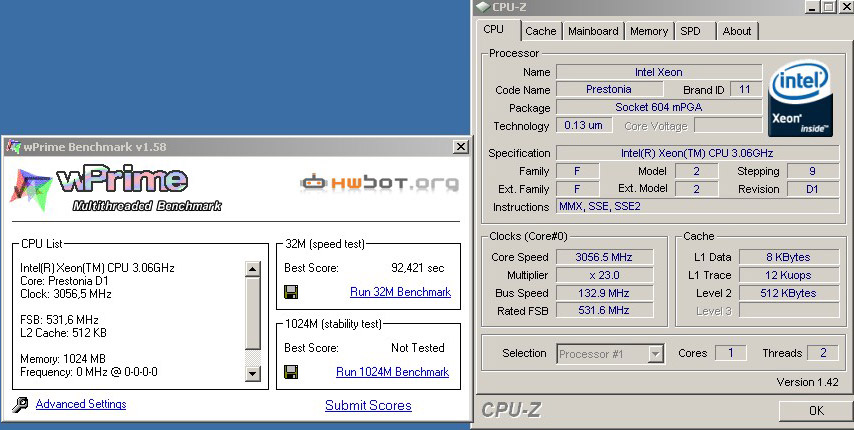This screenshot has height=430, width=854.
Task: Click the floppy save icon under 32M test
Action: (x=291, y=292)
